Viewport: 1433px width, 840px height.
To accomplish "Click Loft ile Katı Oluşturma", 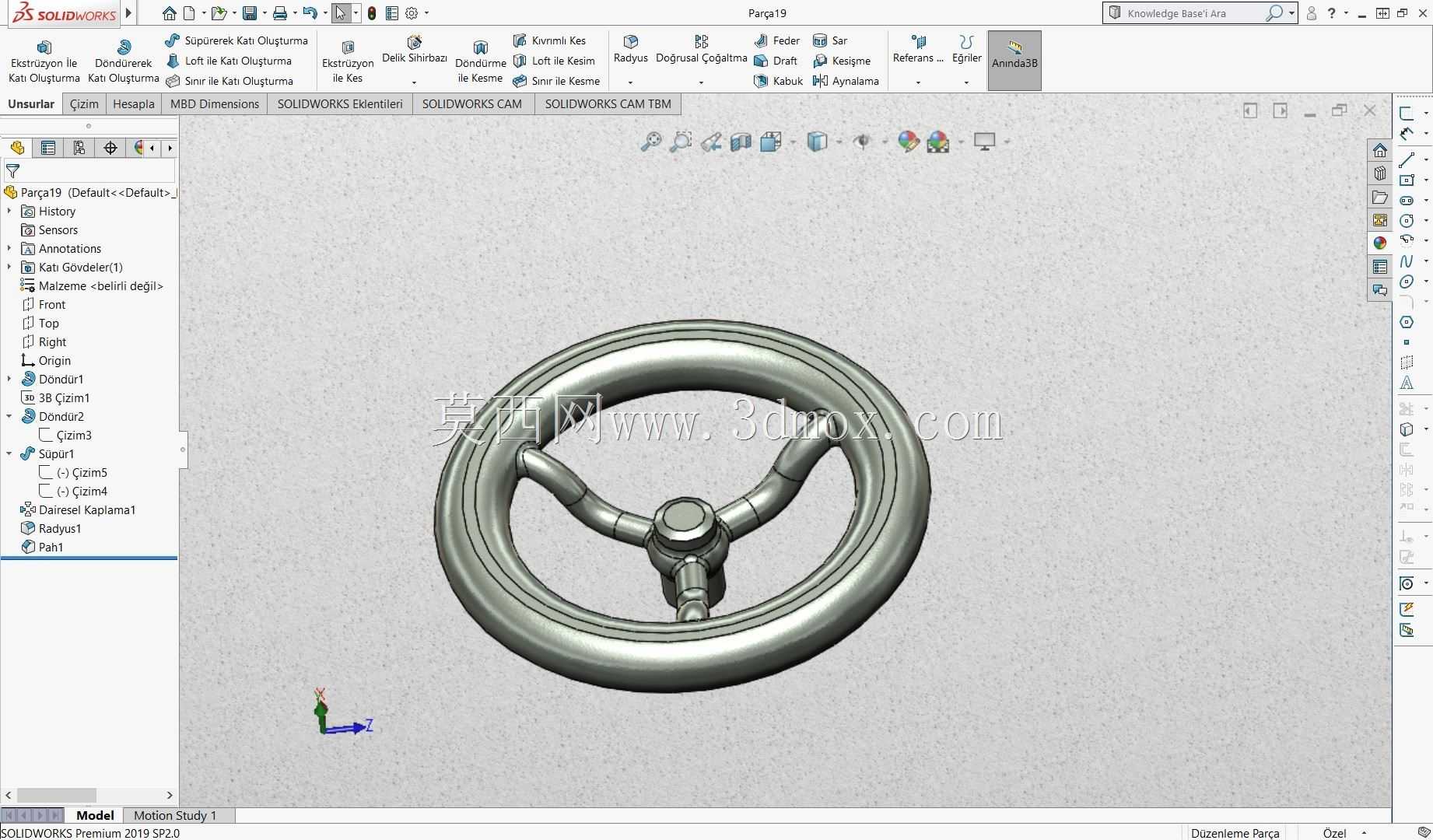I will click(x=229, y=61).
